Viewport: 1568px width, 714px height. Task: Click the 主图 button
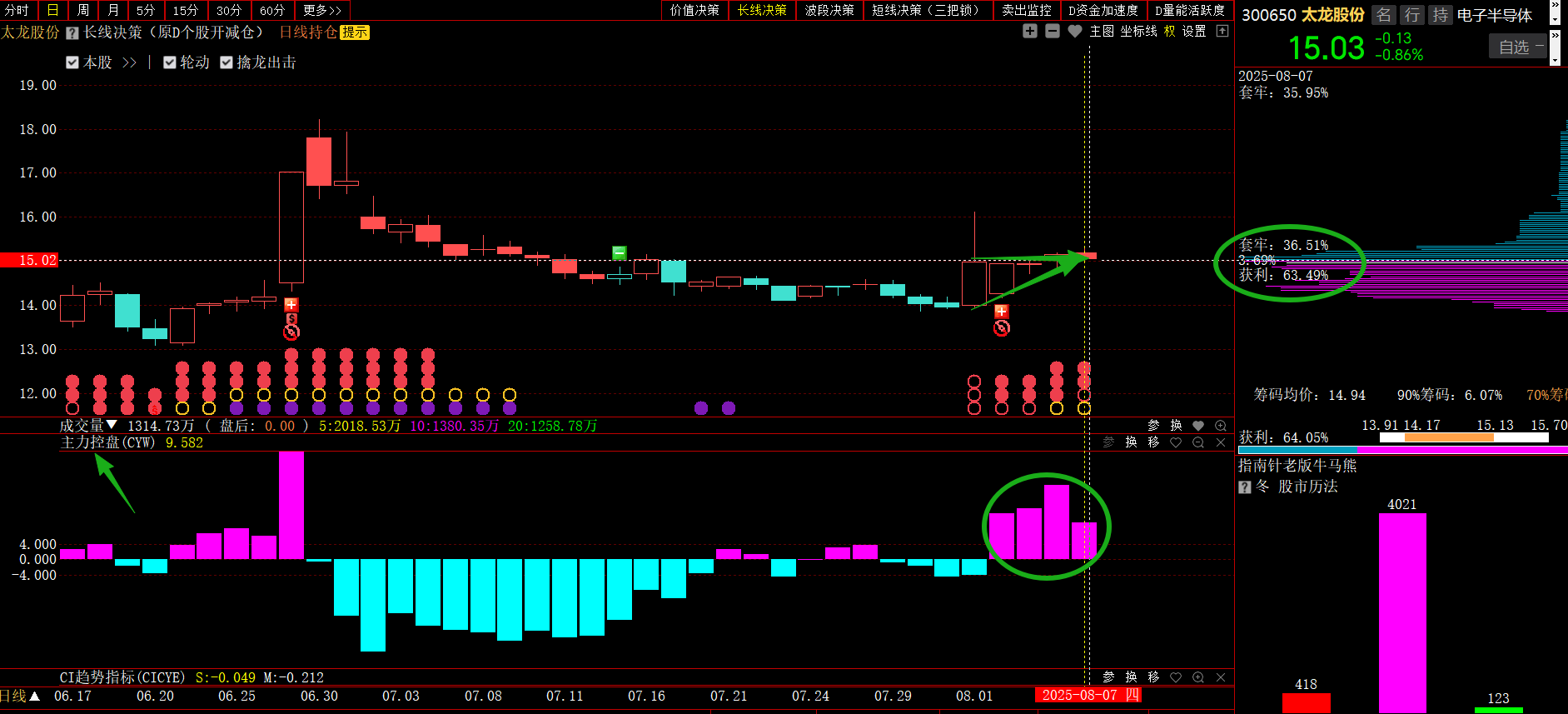[x=1102, y=31]
